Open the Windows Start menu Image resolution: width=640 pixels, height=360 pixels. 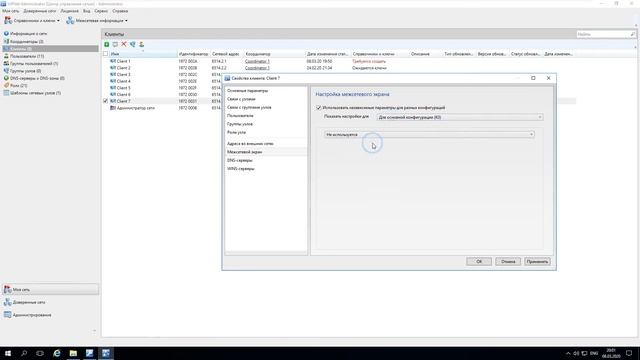(x=8, y=353)
